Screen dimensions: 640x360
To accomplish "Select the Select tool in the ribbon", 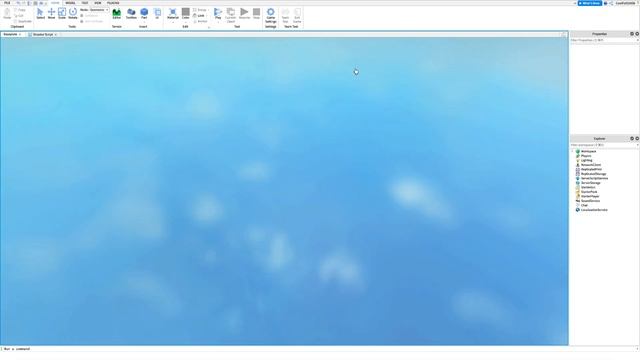I will pyautogui.click(x=40, y=13).
